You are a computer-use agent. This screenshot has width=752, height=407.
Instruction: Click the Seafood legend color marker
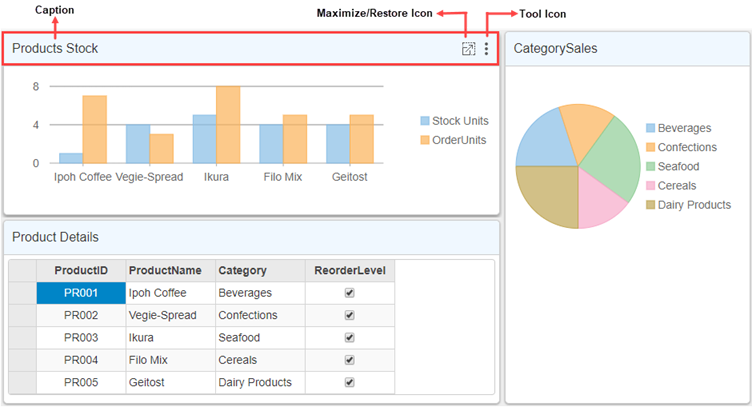(x=651, y=167)
